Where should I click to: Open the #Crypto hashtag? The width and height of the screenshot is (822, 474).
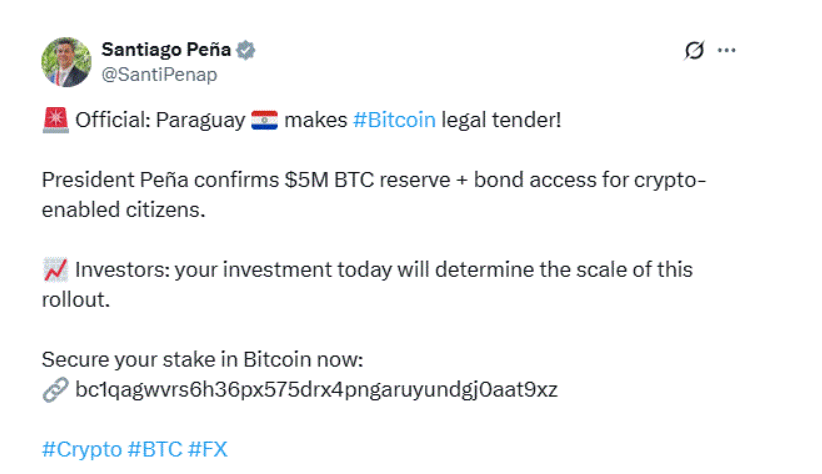(81, 449)
